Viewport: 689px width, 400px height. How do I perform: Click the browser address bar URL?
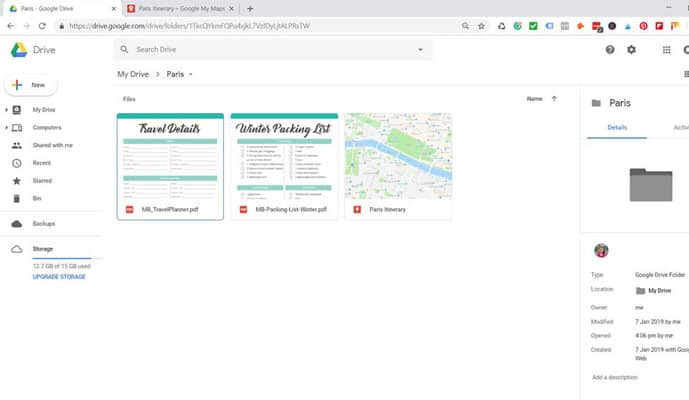pos(189,26)
